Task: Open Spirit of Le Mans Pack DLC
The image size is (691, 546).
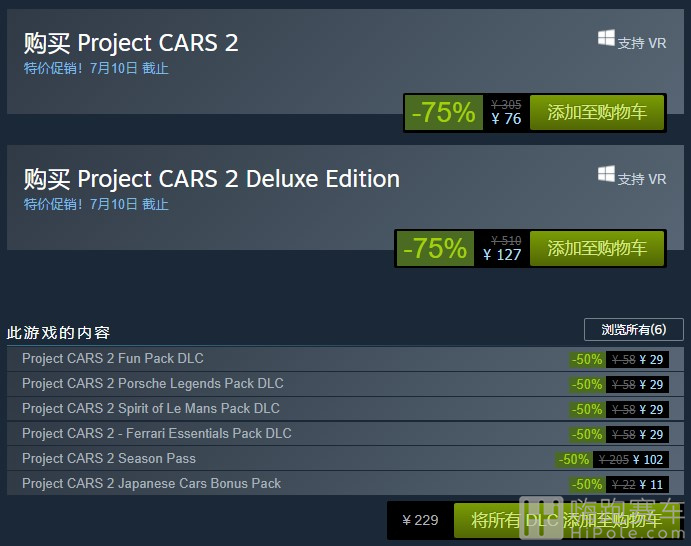Action: click(151, 409)
